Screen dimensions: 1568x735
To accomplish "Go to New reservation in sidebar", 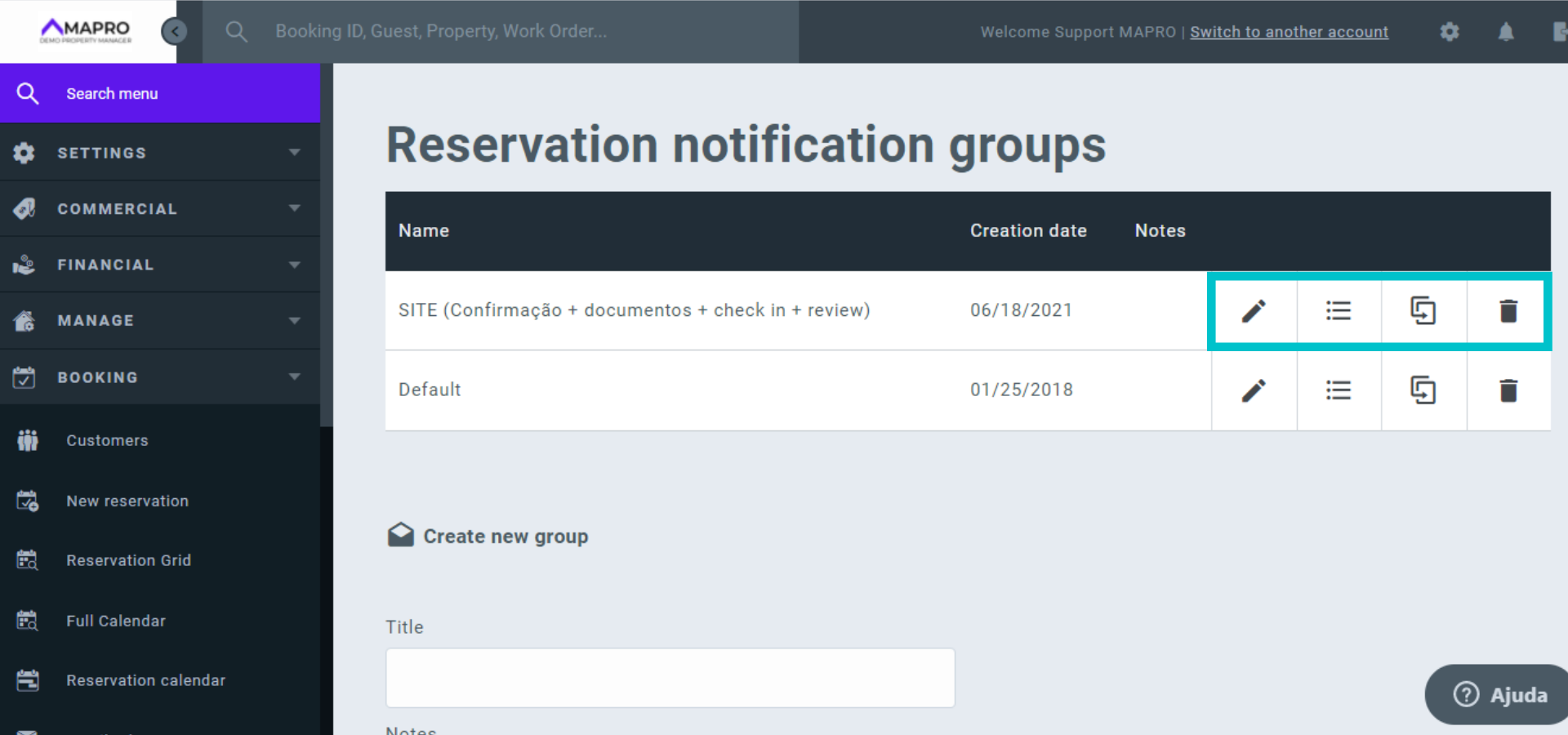I will (x=127, y=501).
